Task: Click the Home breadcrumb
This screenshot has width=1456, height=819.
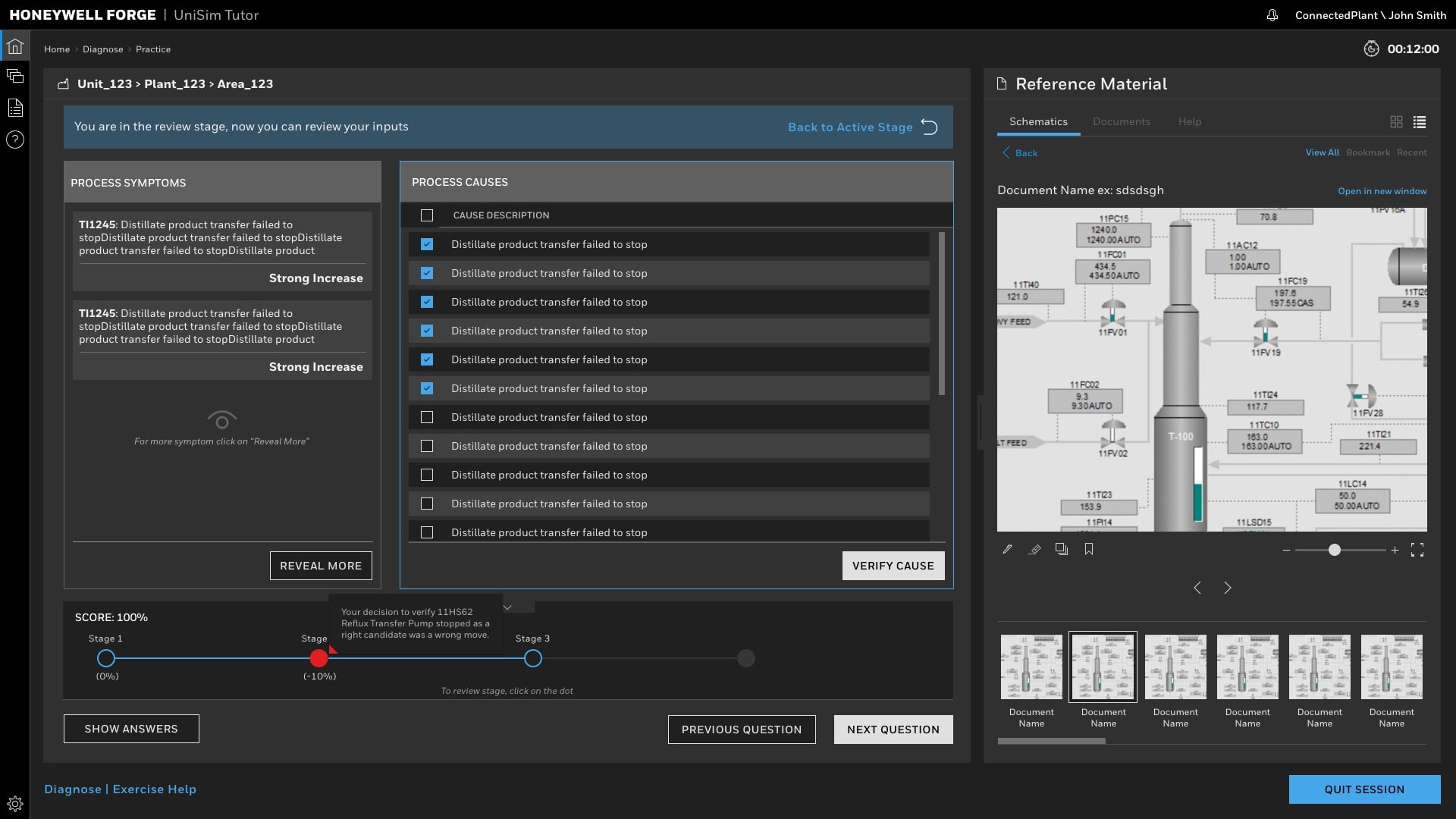Action: (x=57, y=49)
